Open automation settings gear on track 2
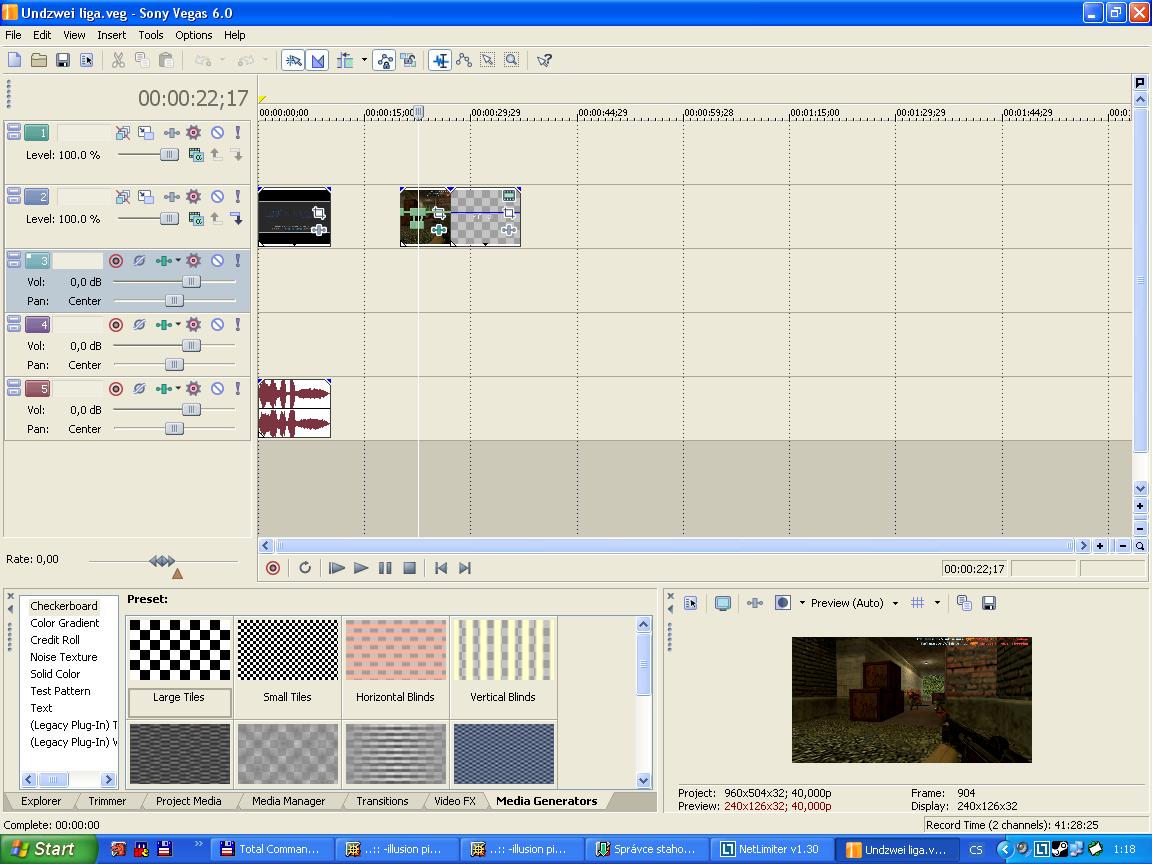The image size is (1152, 864). [193, 197]
